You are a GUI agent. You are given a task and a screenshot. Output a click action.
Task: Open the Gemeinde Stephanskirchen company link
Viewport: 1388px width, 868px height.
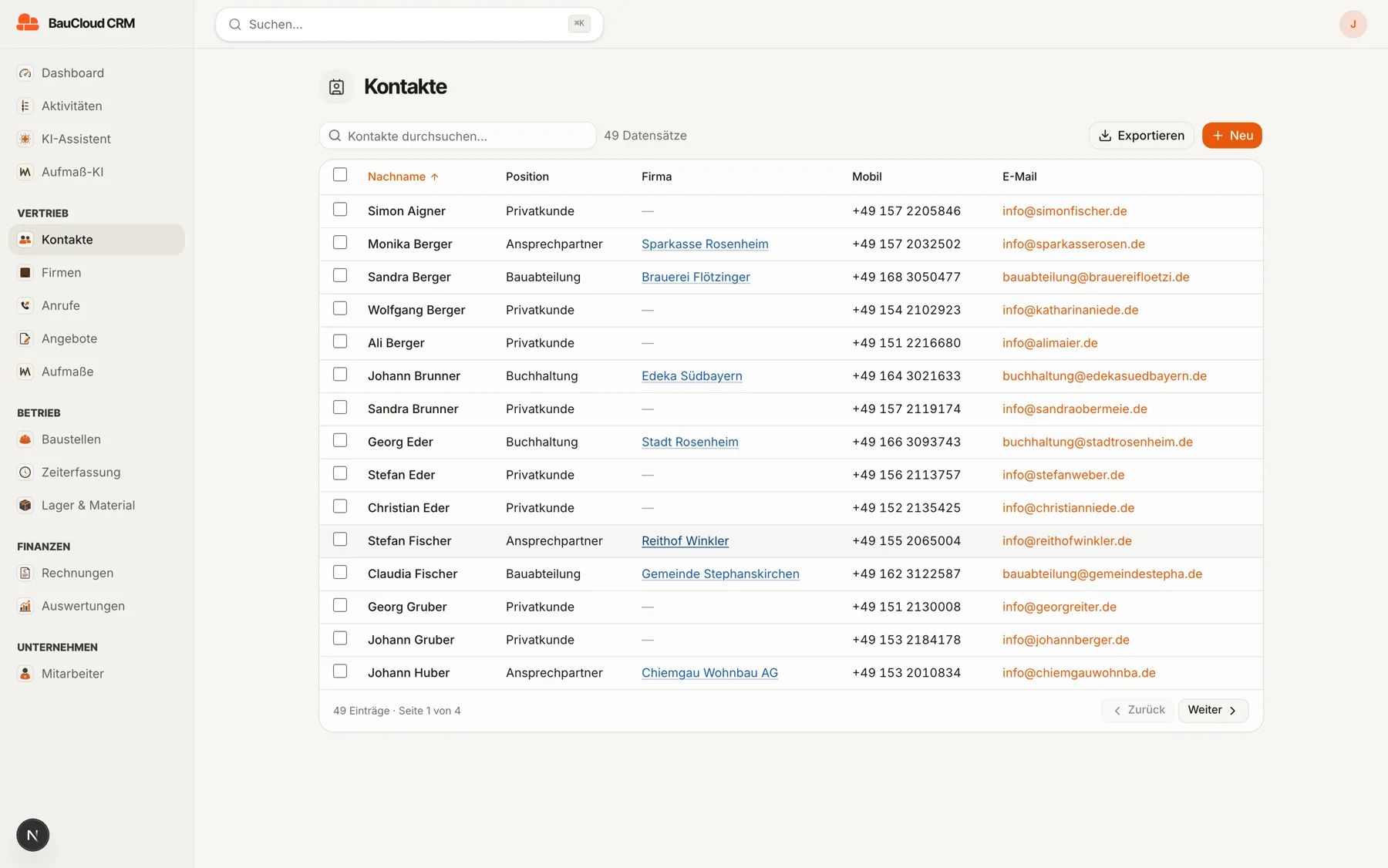pyautogui.click(x=720, y=574)
